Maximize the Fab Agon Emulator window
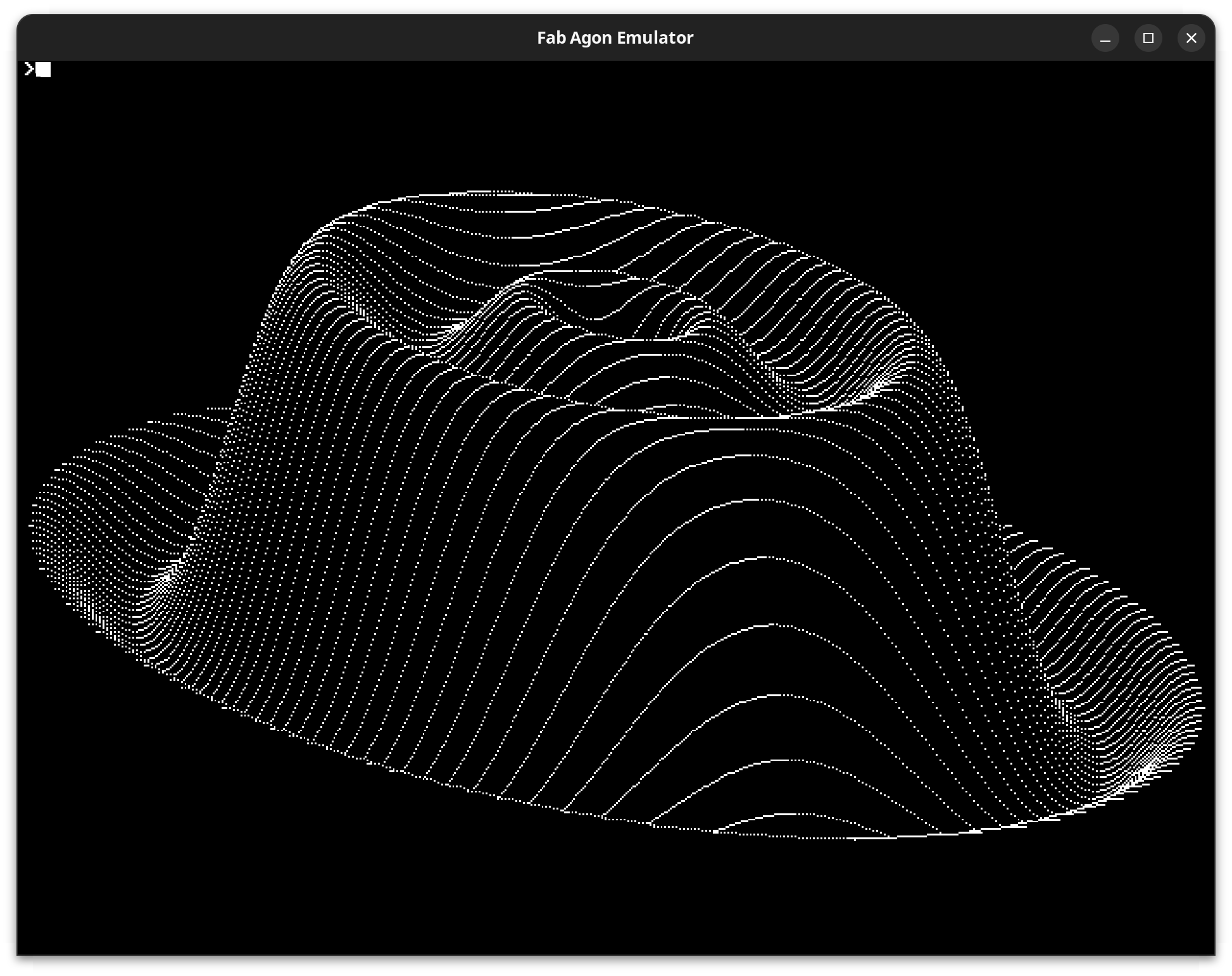Viewport: 1232px width, 976px height. click(1148, 39)
